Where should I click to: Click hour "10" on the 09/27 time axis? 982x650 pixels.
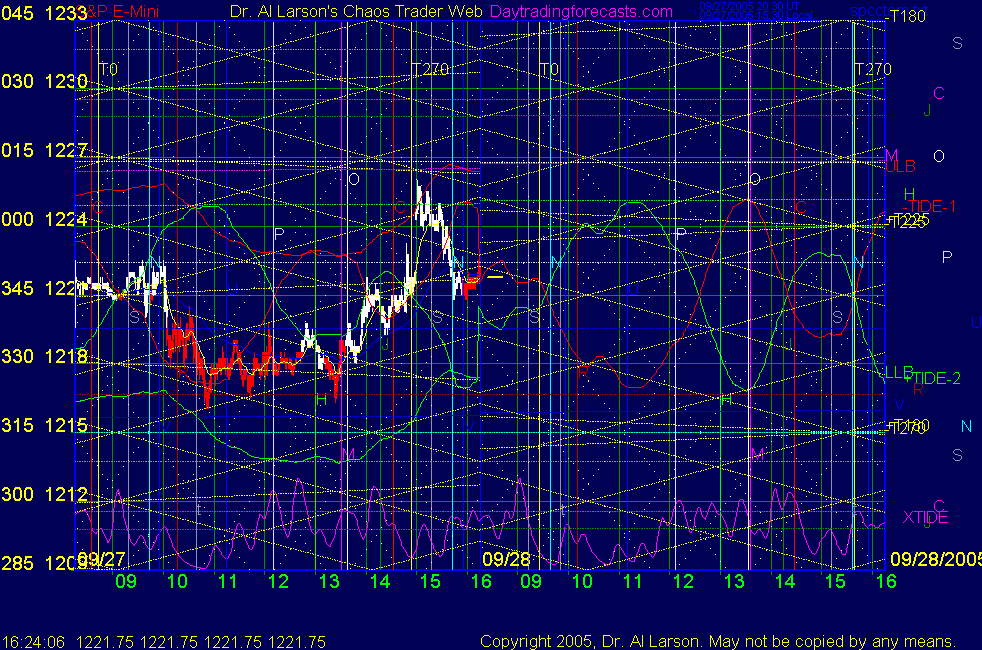tap(177, 581)
